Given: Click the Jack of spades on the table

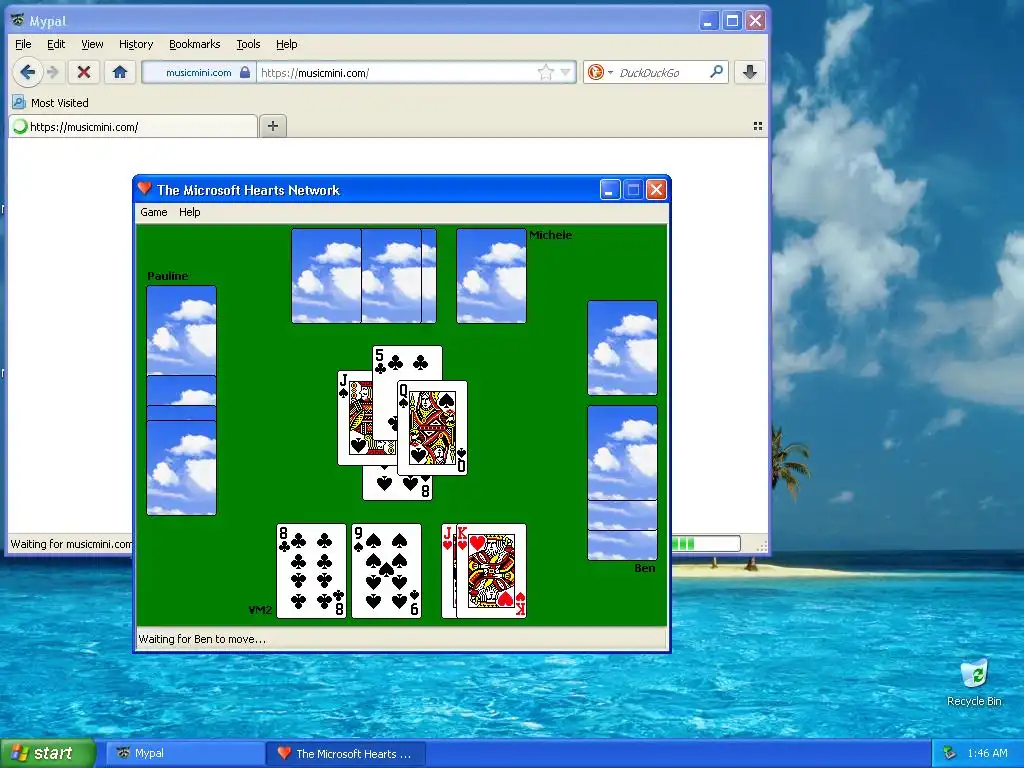Looking at the screenshot, I should click(355, 418).
